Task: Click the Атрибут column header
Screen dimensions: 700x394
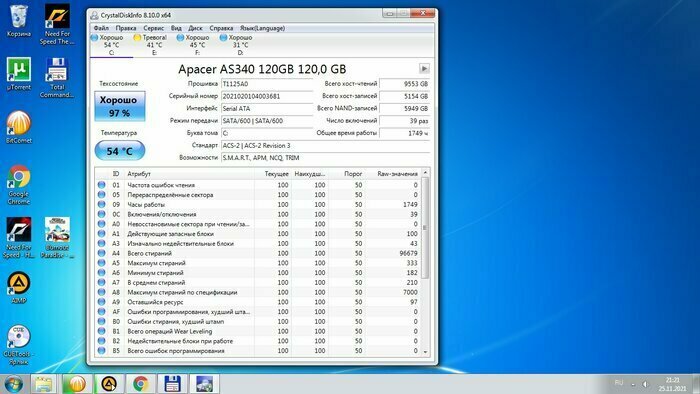Action: [189, 174]
